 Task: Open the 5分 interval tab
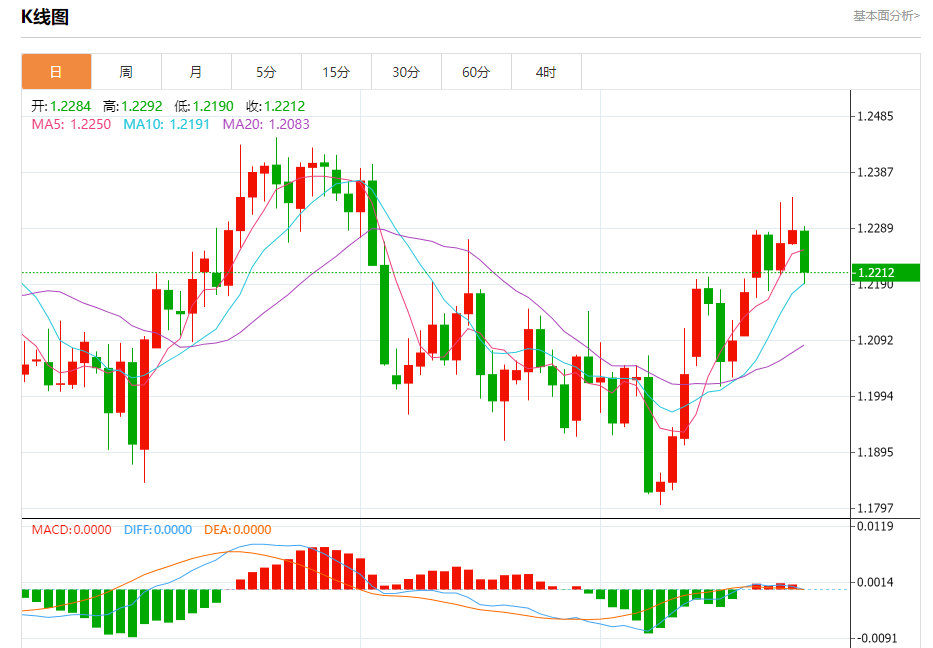(x=267, y=72)
